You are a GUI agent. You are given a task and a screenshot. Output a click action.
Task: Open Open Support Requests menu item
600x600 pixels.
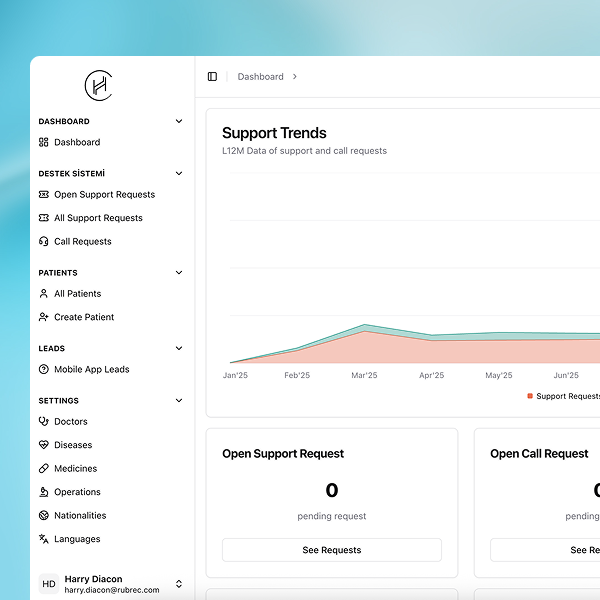coord(104,195)
